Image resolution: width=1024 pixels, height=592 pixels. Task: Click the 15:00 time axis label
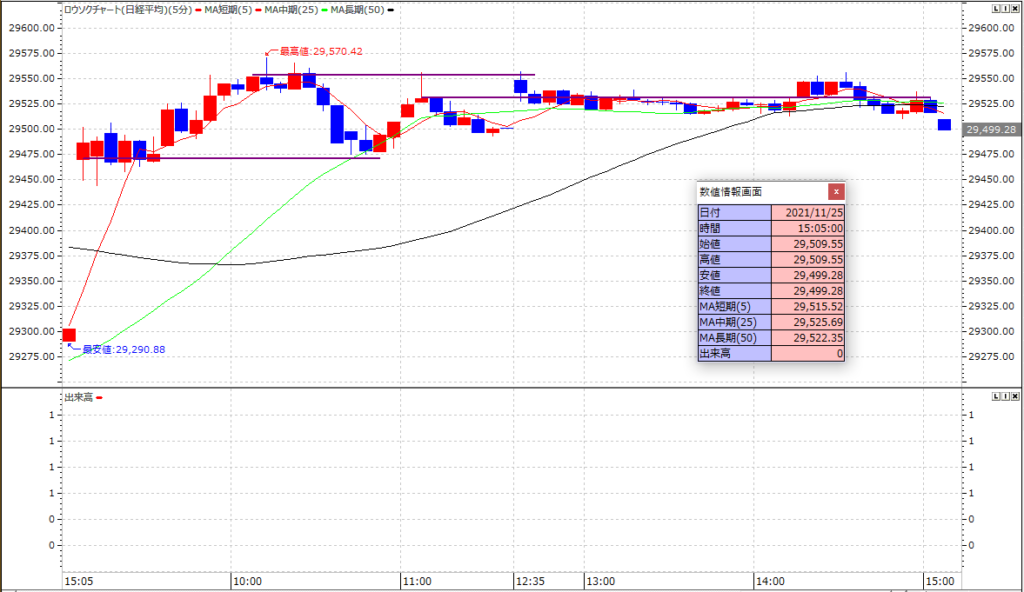[x=940, y=581]
